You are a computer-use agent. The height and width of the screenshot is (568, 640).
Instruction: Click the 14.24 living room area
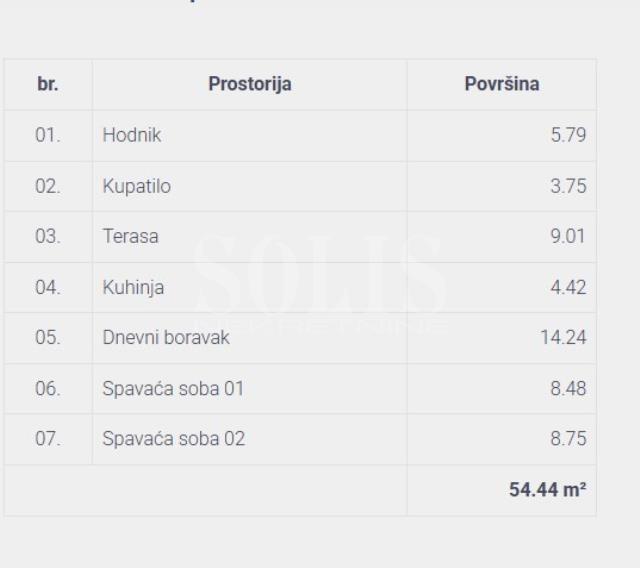[x=563, y=338]
